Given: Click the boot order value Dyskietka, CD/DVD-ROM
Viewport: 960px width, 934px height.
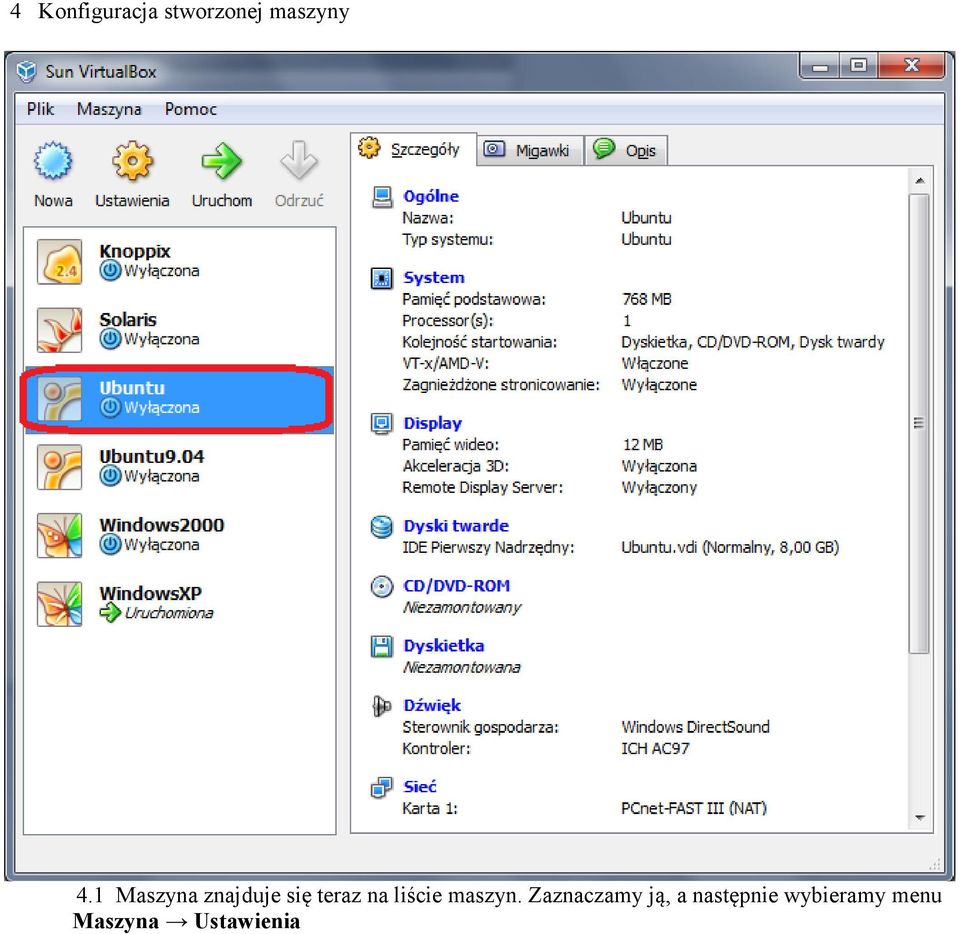Looking at the screenshot, I should pos(752,342).
